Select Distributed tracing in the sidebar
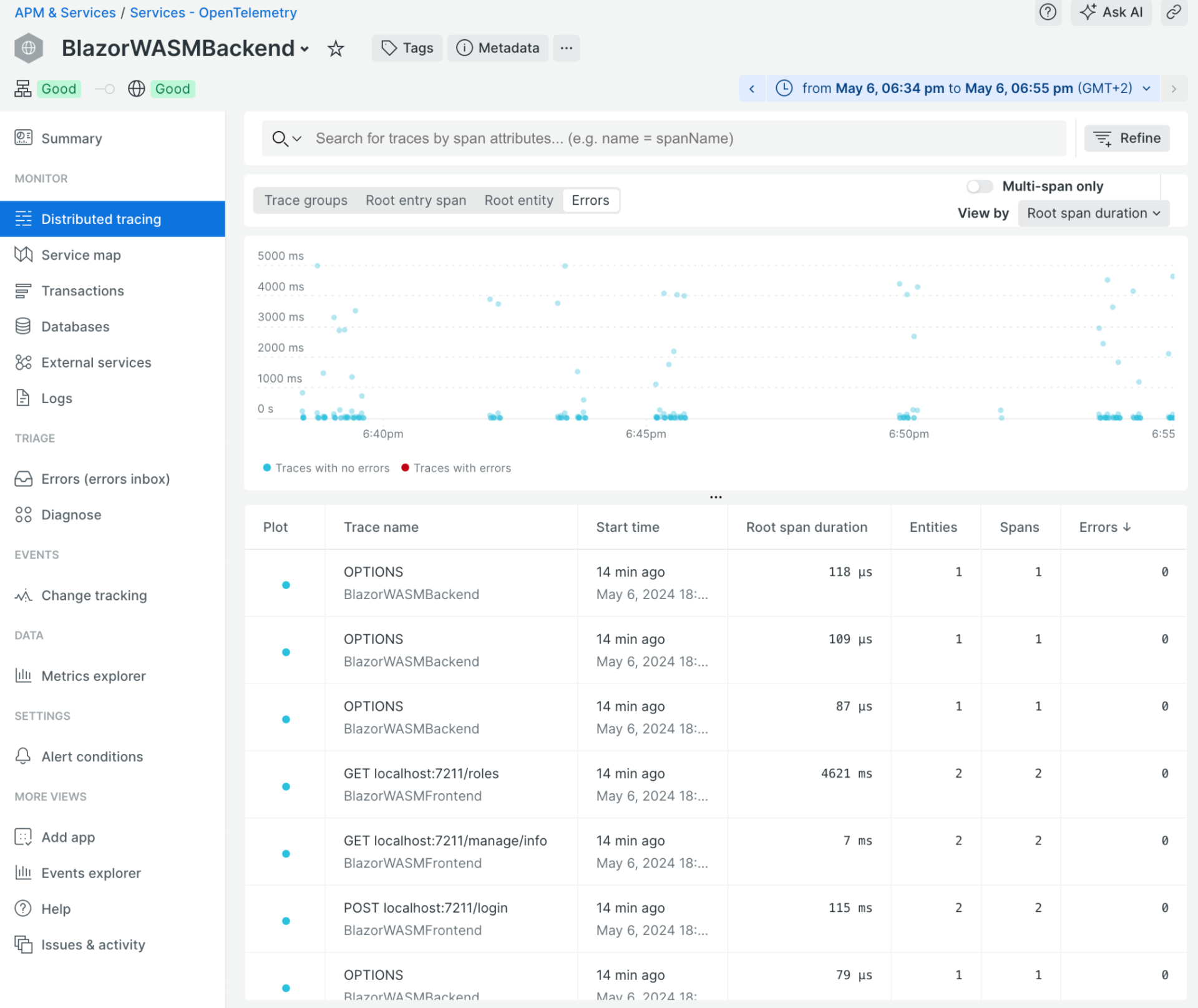1198x1008 pixels. pos(100,218)
